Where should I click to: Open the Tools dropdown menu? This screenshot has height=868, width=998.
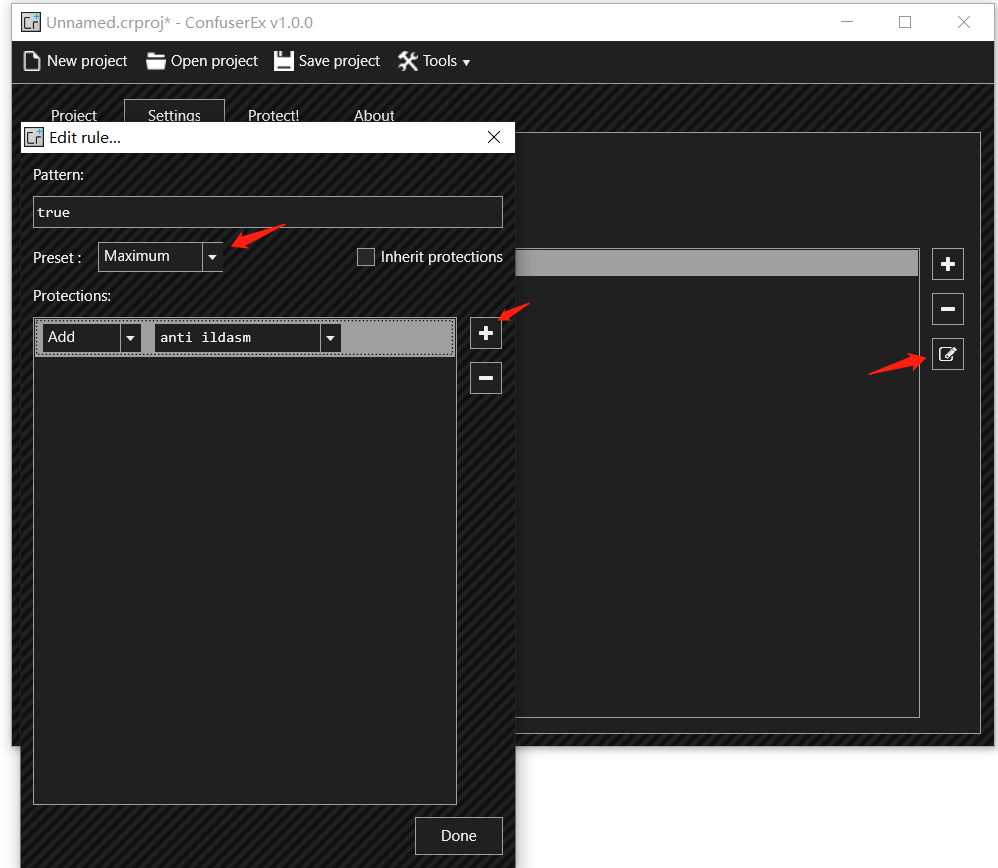click(x=434, y=61)
